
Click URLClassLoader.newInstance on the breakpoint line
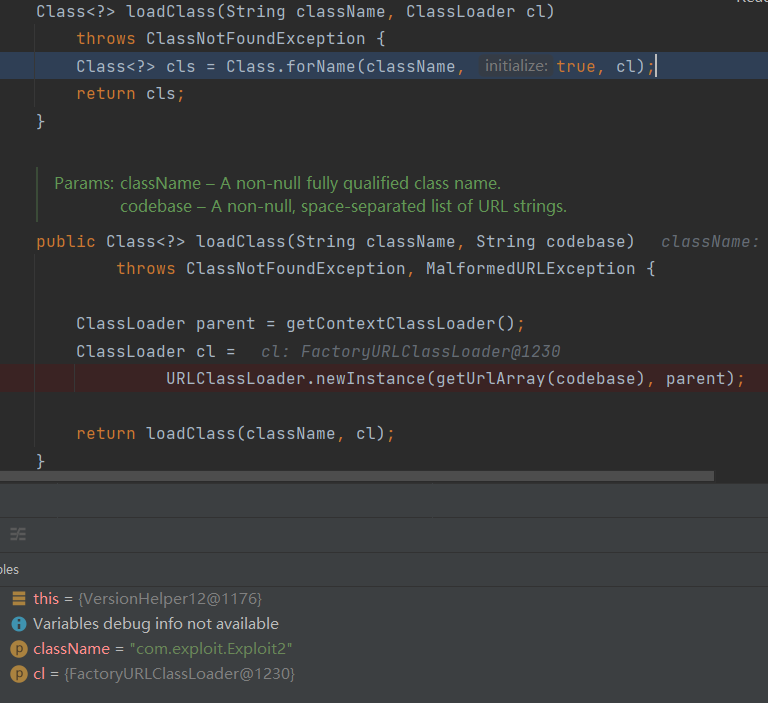point(296,379)
